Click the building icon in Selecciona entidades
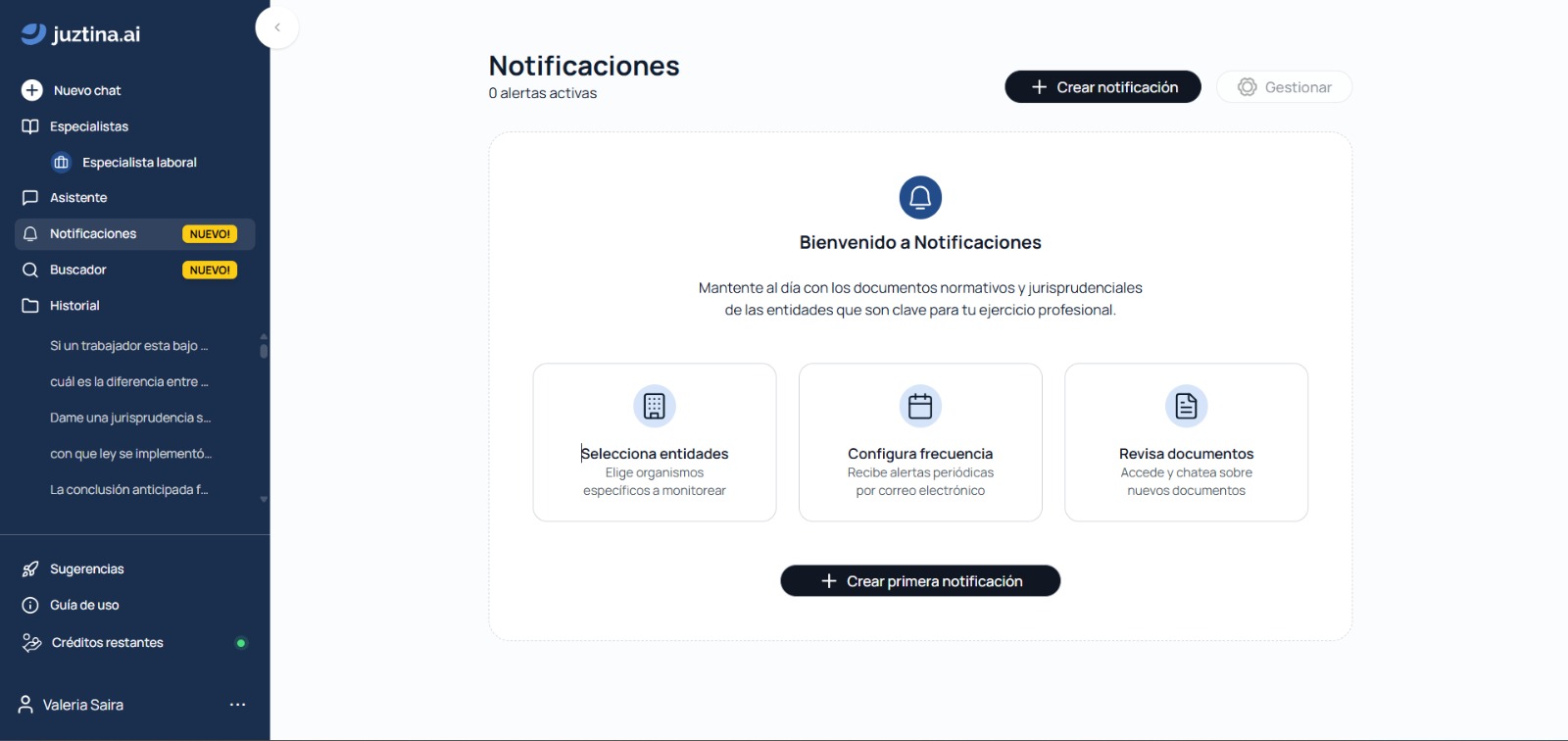This screenshot has height=741, width=1568. (x=655, y=406)
